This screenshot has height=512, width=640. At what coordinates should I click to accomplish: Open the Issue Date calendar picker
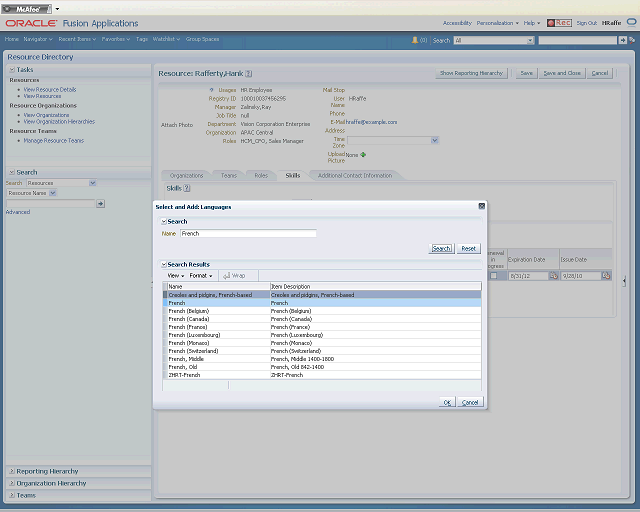point(606,276)
